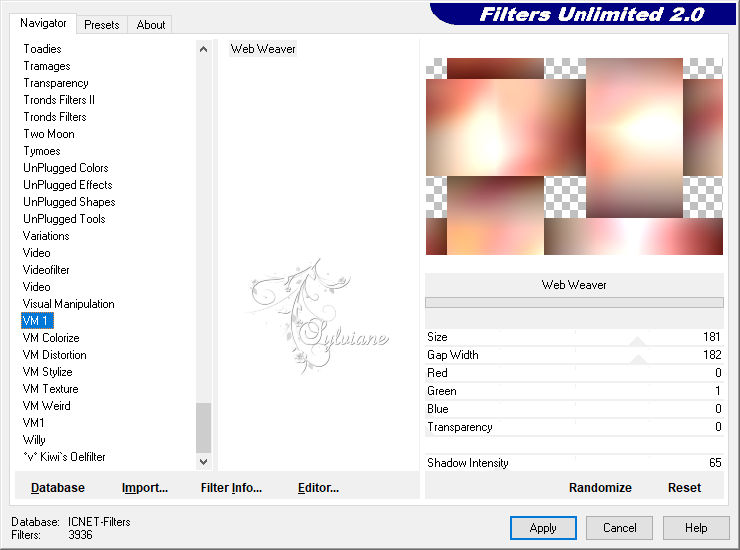Viewport: 740px width, 550px height.
Task: Open the Database button
Action: pos(58,488)
